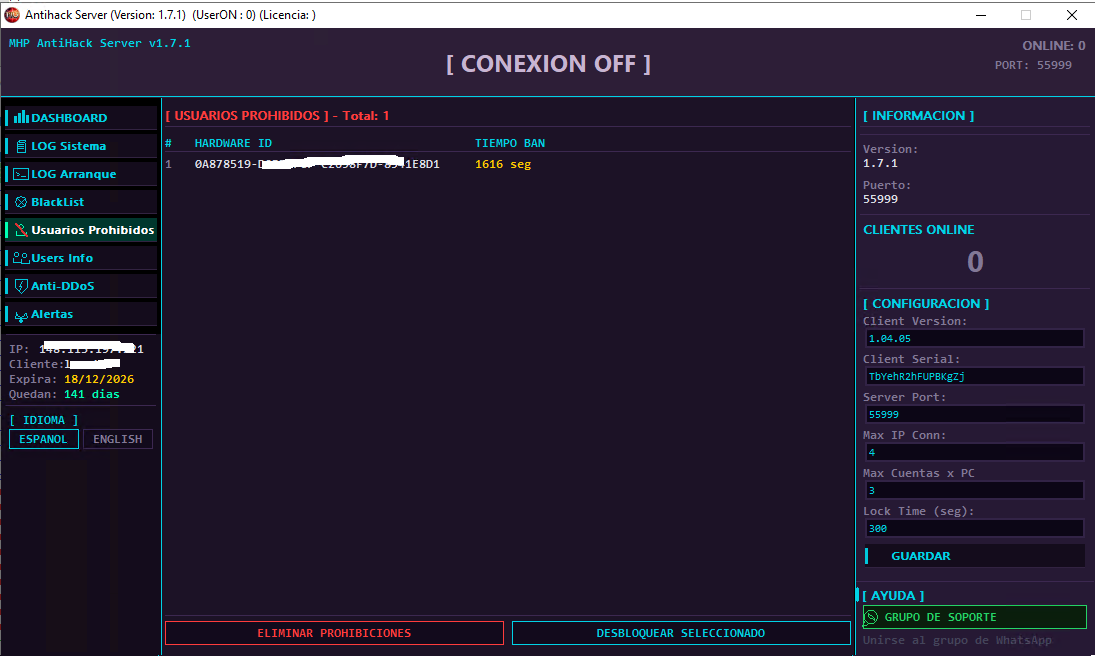Click the PORT: 55999 header text
The image size is (1095, 656).
click(x=1033, y=65)
